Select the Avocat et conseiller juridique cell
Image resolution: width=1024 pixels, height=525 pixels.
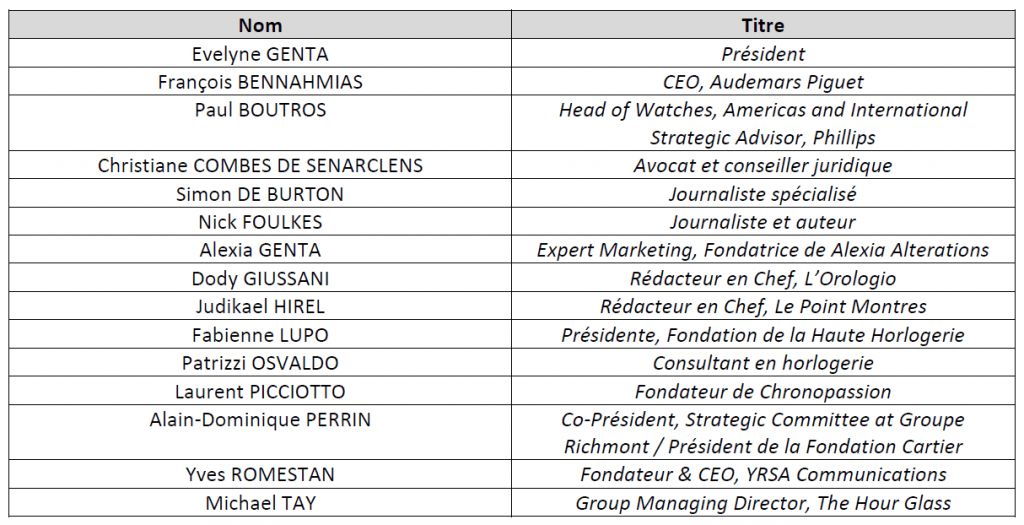point(763,166)
